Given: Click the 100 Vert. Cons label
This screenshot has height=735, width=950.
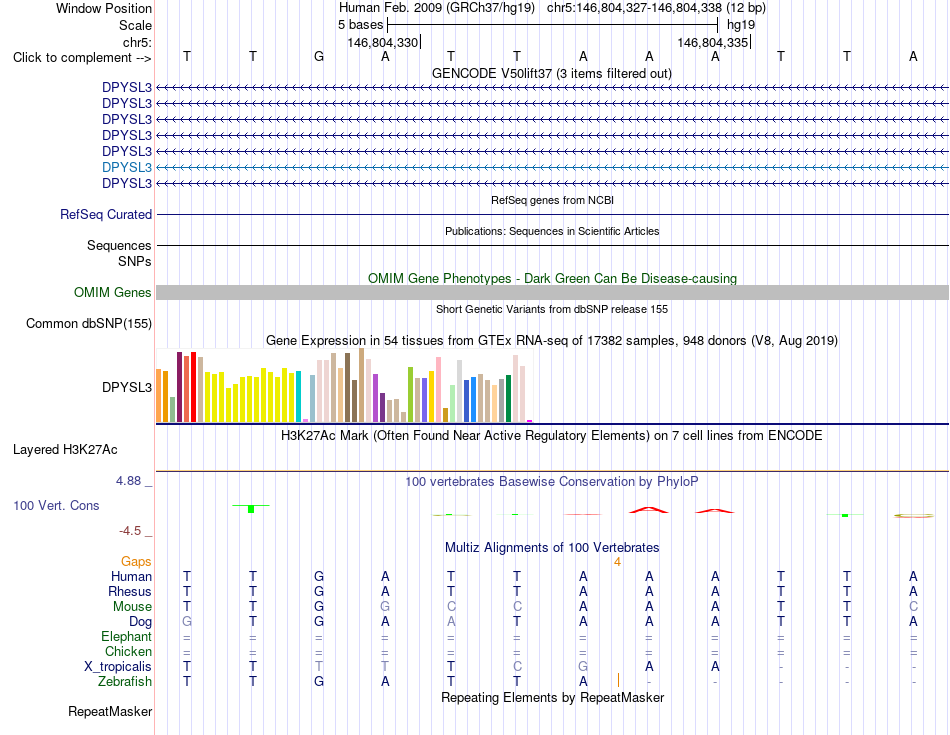Looking at the screenshot, I should 56,505.
